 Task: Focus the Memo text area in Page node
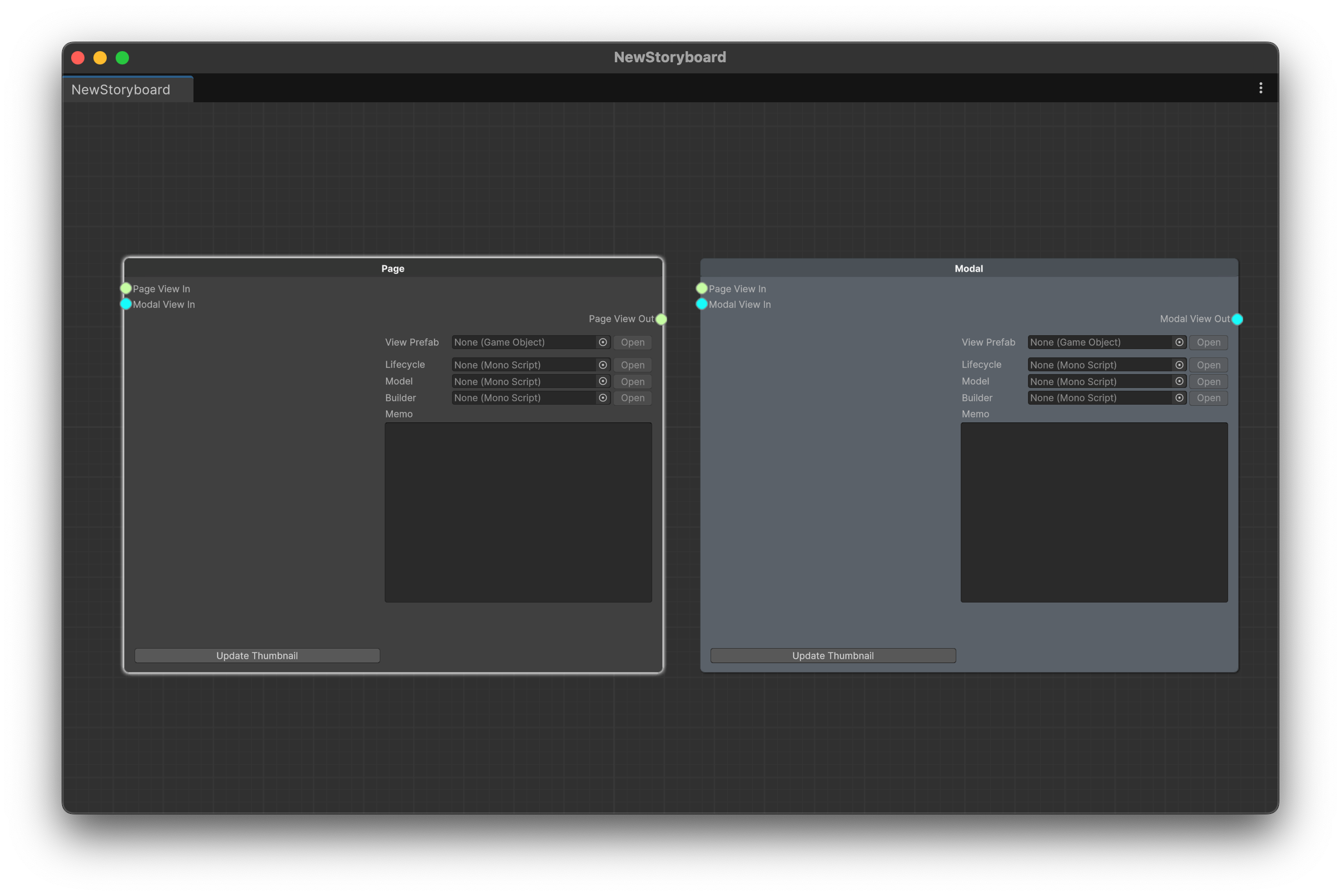518,512
